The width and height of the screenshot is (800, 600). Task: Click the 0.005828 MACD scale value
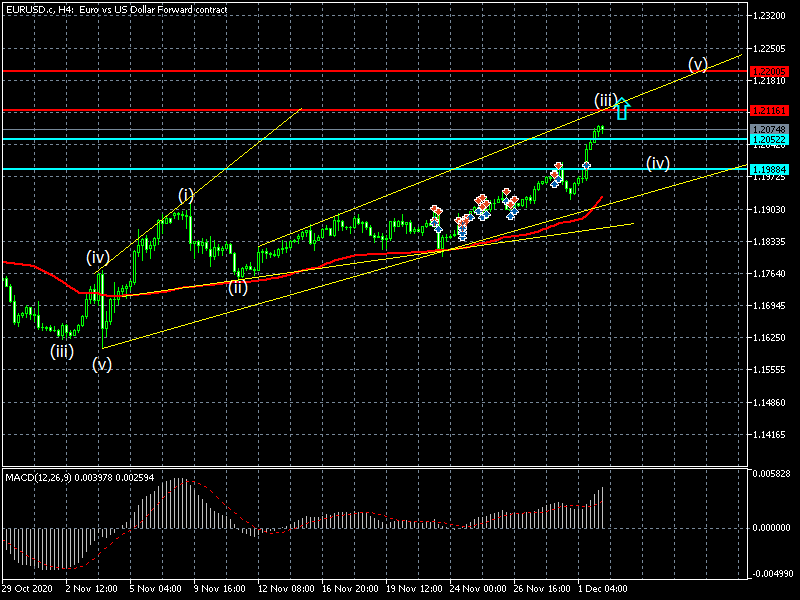point(771,473)
